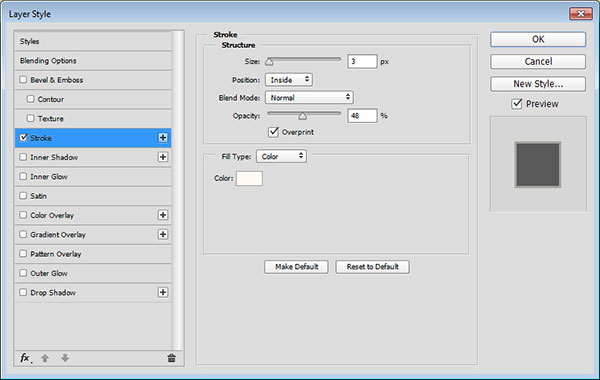Click the trash delete effect icon
Screen dimensions: 600x380
tap(171, 358)
